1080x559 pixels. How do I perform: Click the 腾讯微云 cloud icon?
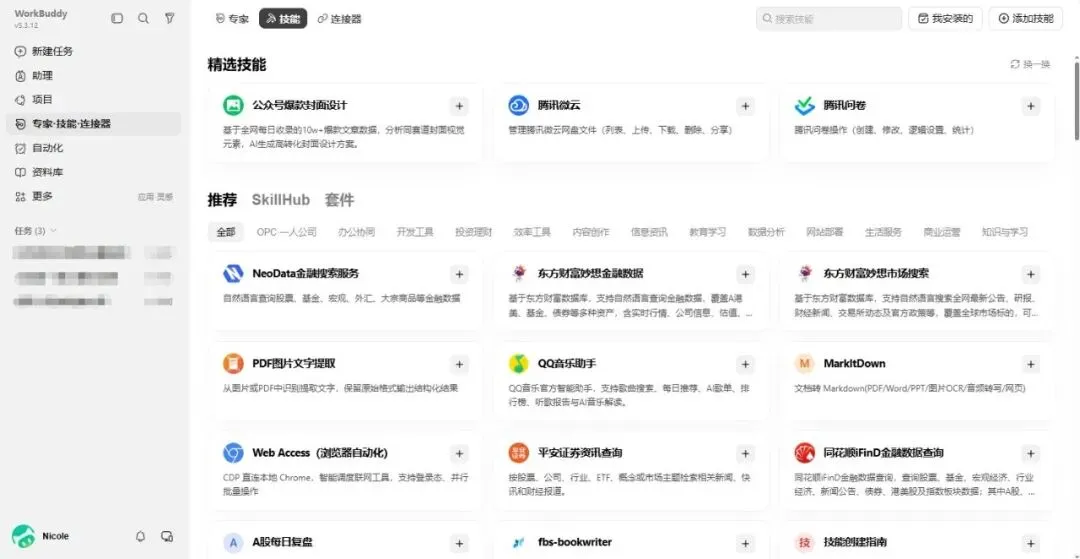pyautogui.click(x=519, y=106)
